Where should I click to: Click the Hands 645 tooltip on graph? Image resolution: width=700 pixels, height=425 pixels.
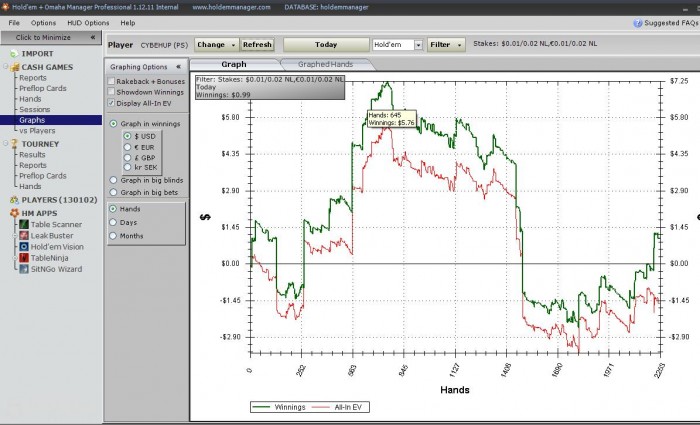(392, 119)
